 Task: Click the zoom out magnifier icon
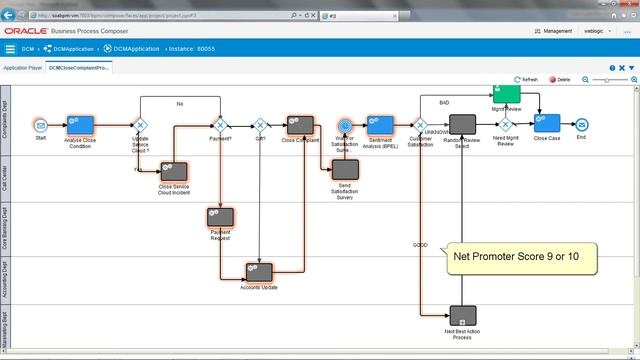point(585,80)
